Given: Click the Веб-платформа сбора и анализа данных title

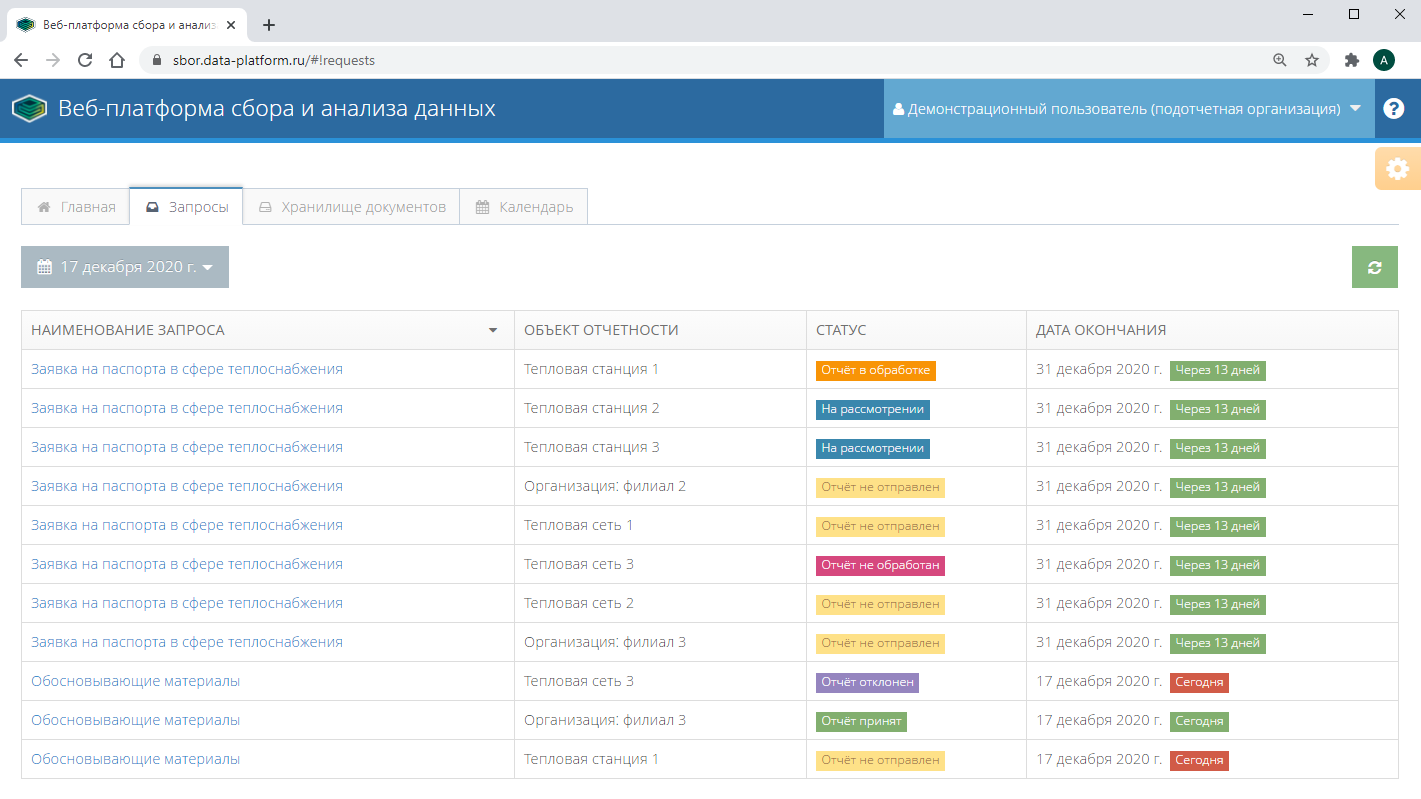Looking at the screenshot, I should coord(277,109).
